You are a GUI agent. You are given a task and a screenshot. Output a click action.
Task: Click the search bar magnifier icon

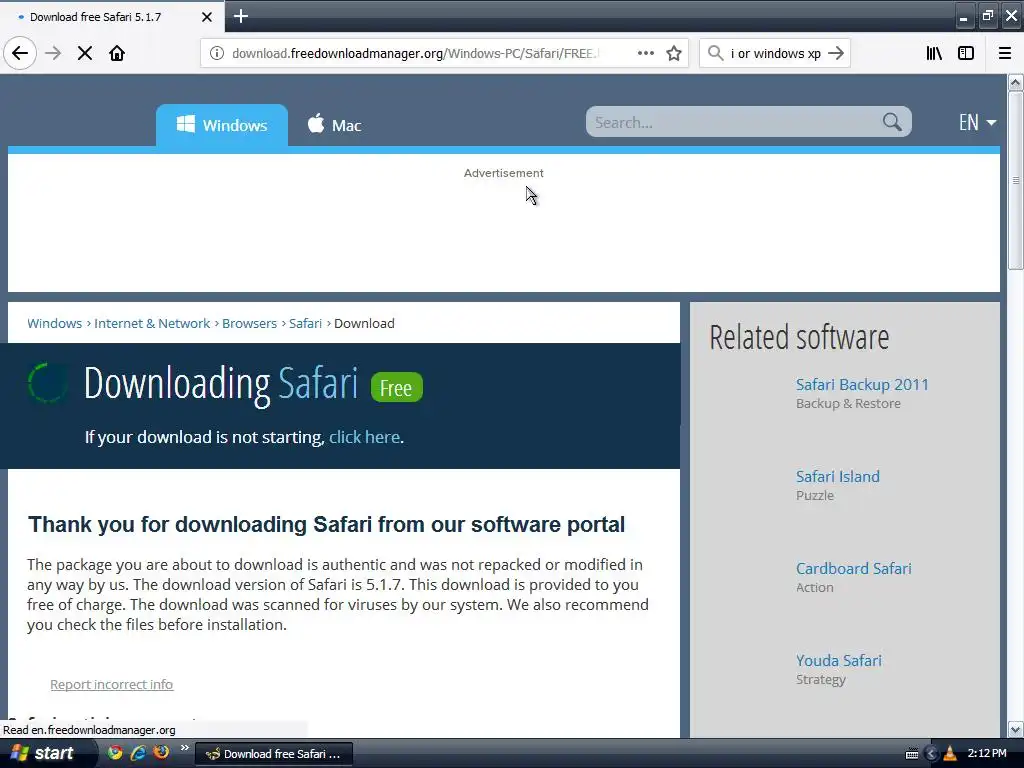click(716, 53)
